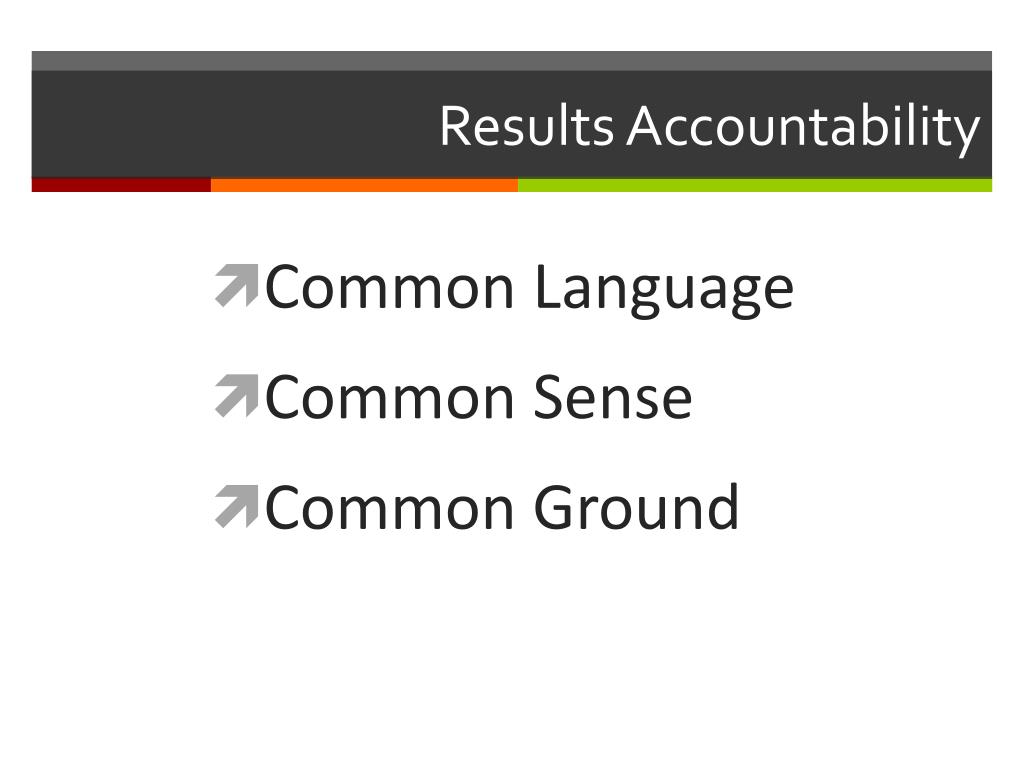This screenshot has width=1024, height=768.
Task: Click the word Results in the title
Action: point(526,125)
